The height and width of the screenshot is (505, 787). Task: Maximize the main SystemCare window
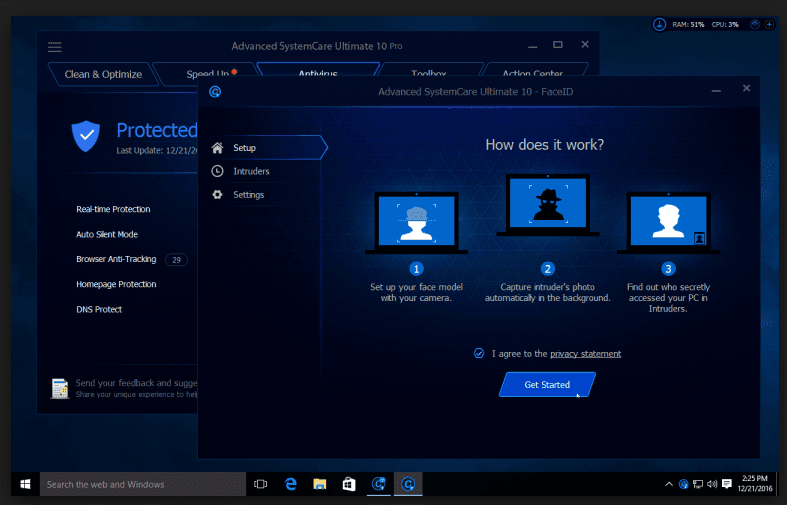(558, 45)
